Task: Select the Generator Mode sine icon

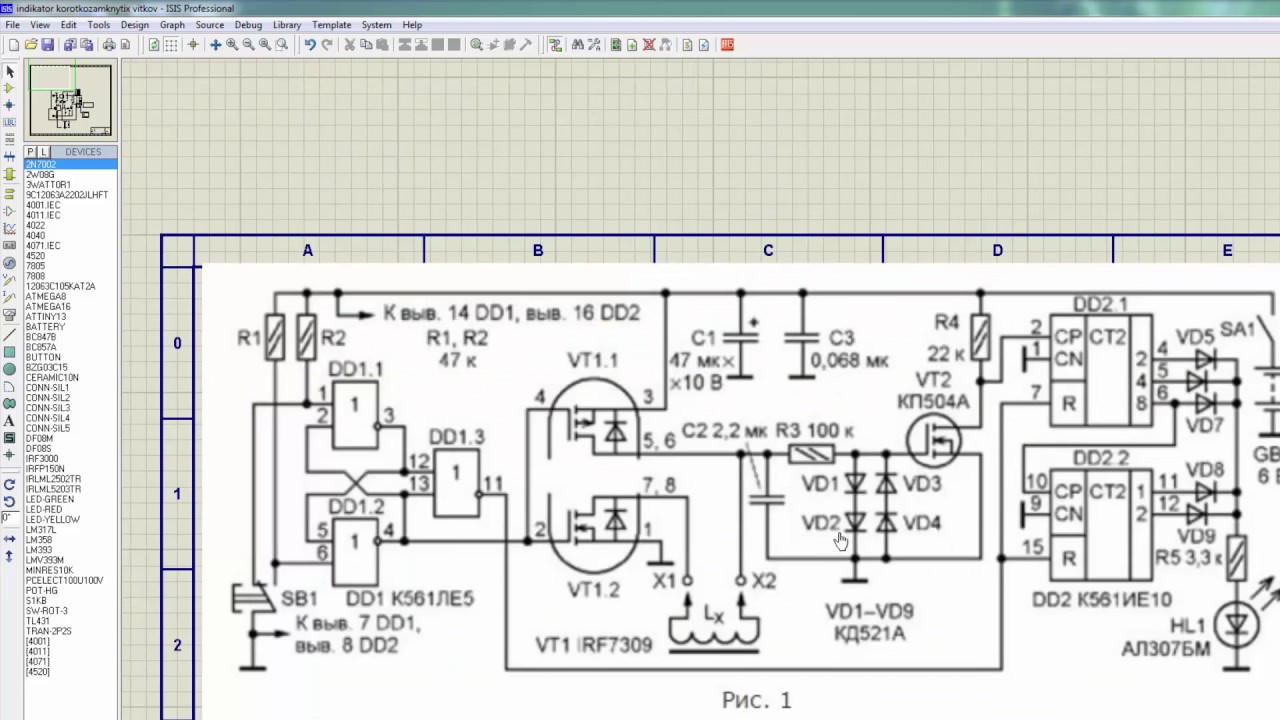Action: click(10, 262)
